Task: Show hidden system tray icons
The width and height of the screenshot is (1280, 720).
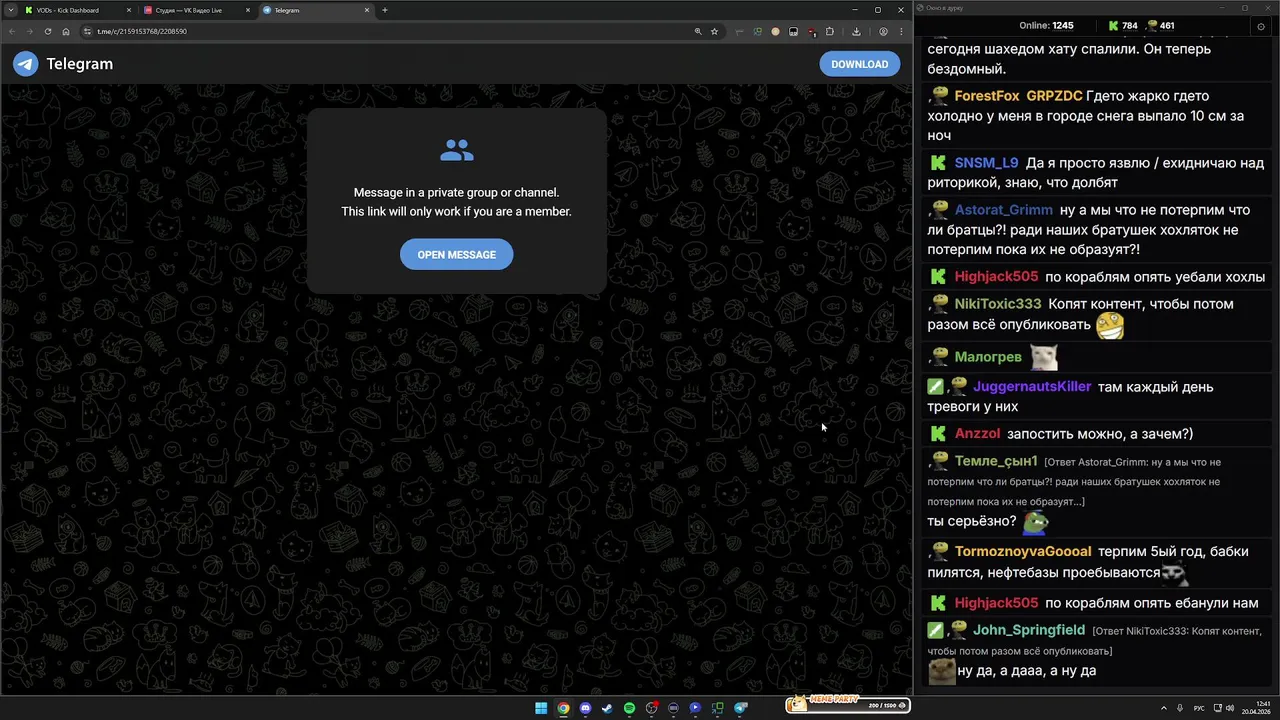Action: [1164, 708]
